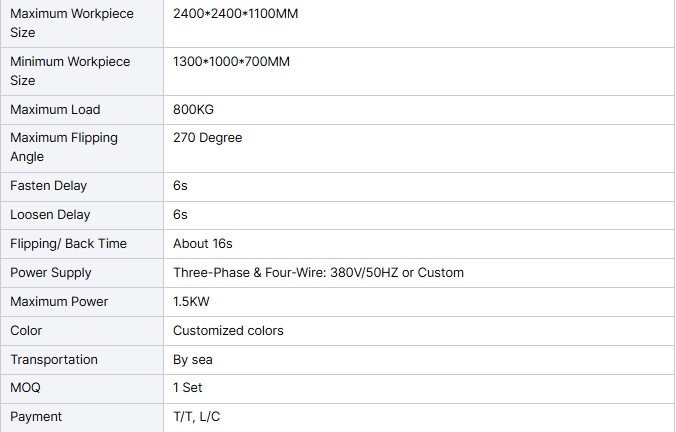
Task: Select the "T/T, L/C" payment value
Action: pos(196,417)
